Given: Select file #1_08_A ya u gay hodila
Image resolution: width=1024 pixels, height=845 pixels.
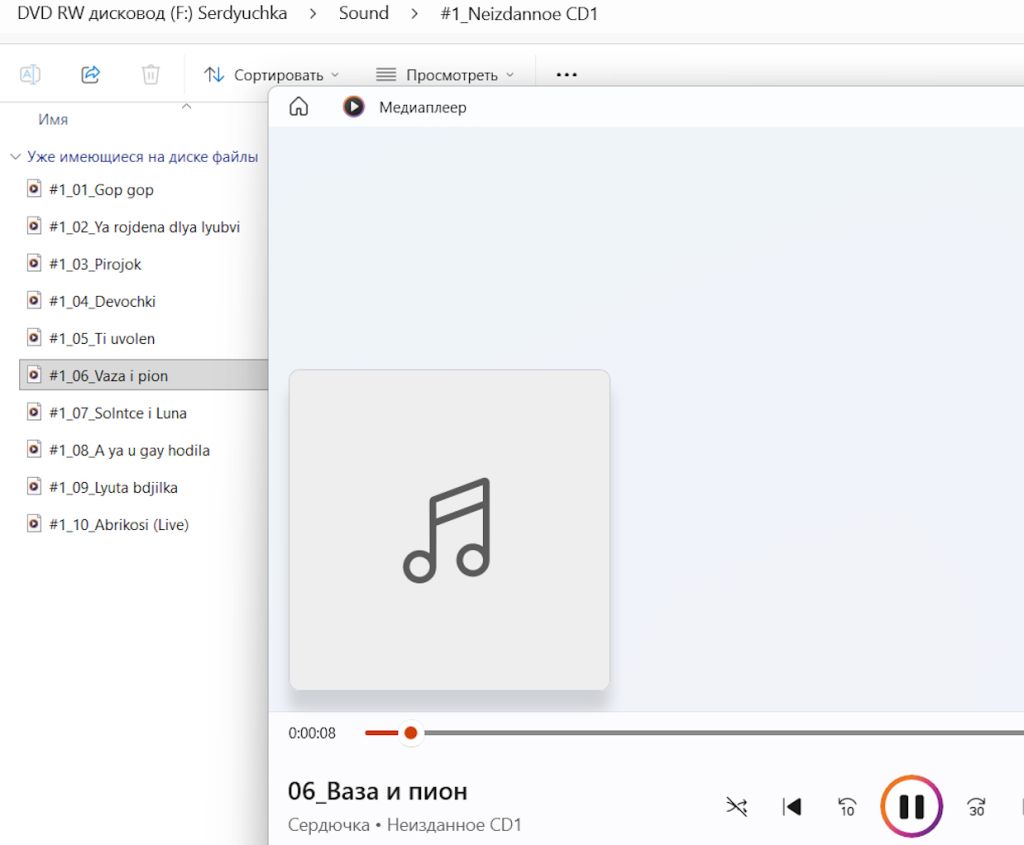Looking at the screenshot, I should click(129, 451).
